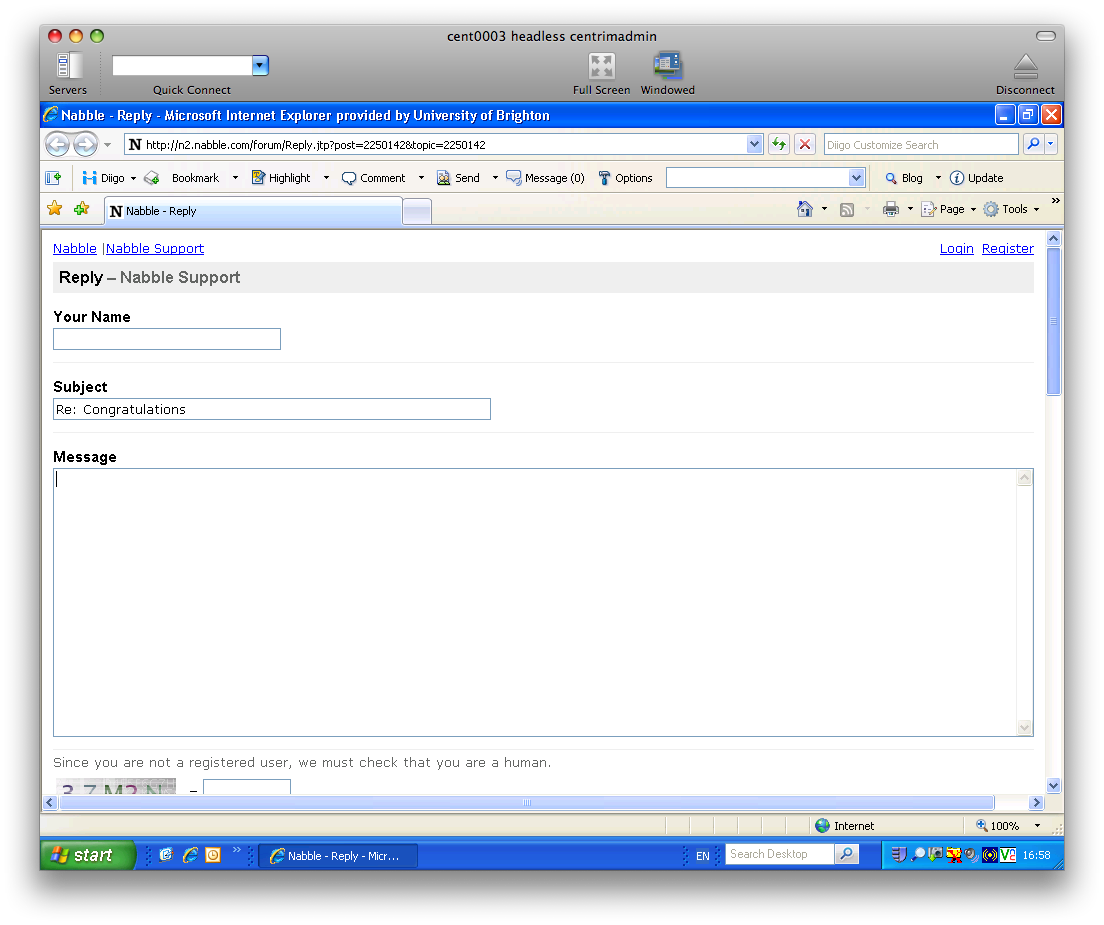
Task: Open the Quick Connect dropdown
Action: pos(260,66)
